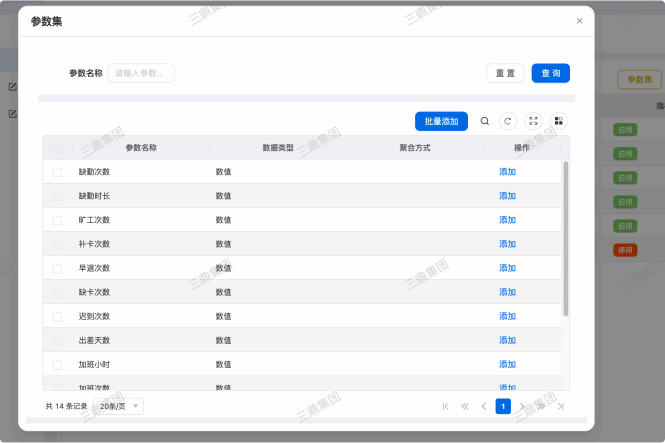Open the 20条/页 page size dropdown

pyautogui.click(x=121, y=406)
